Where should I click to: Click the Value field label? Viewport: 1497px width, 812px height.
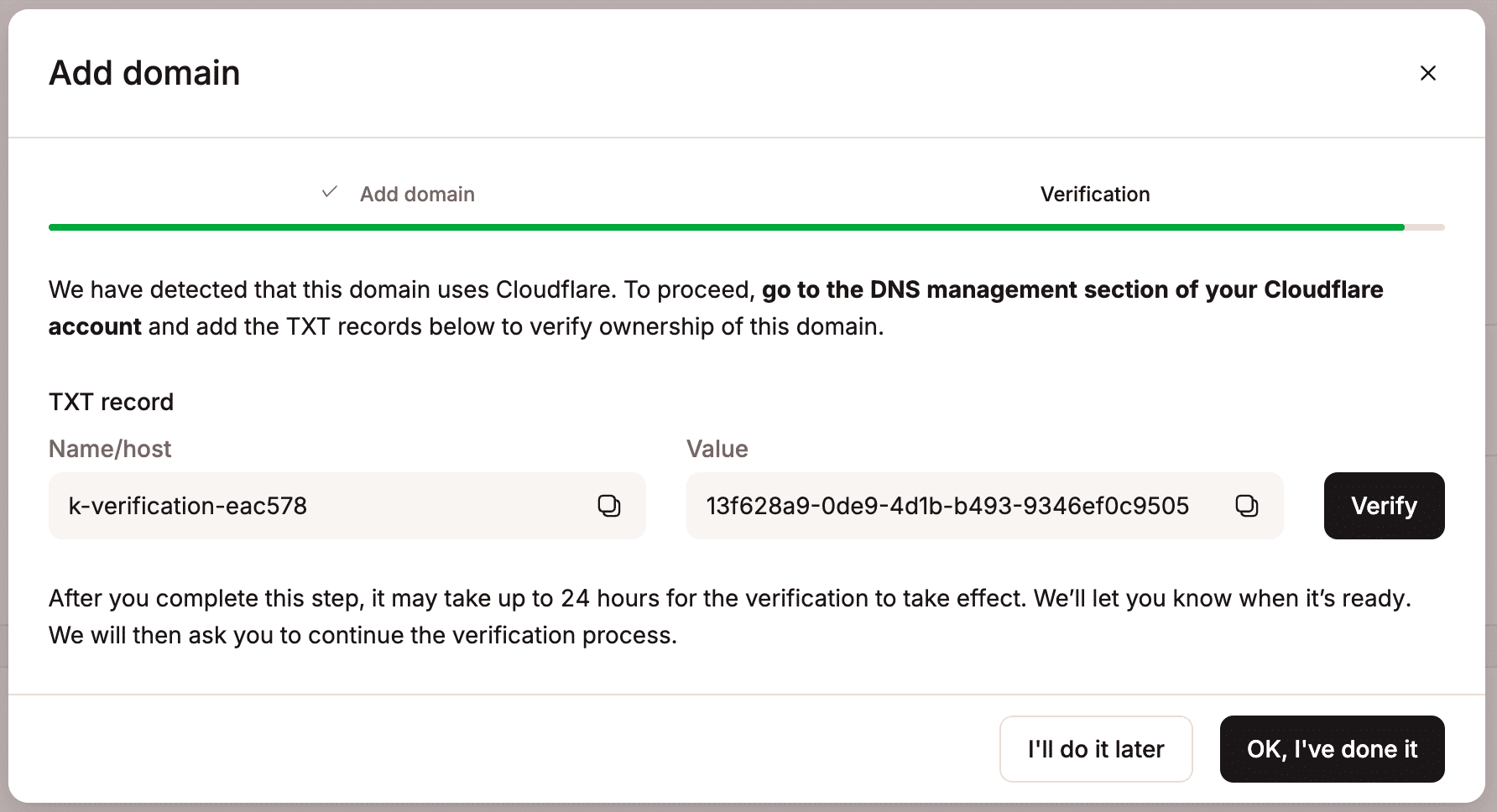coord(717,449)
